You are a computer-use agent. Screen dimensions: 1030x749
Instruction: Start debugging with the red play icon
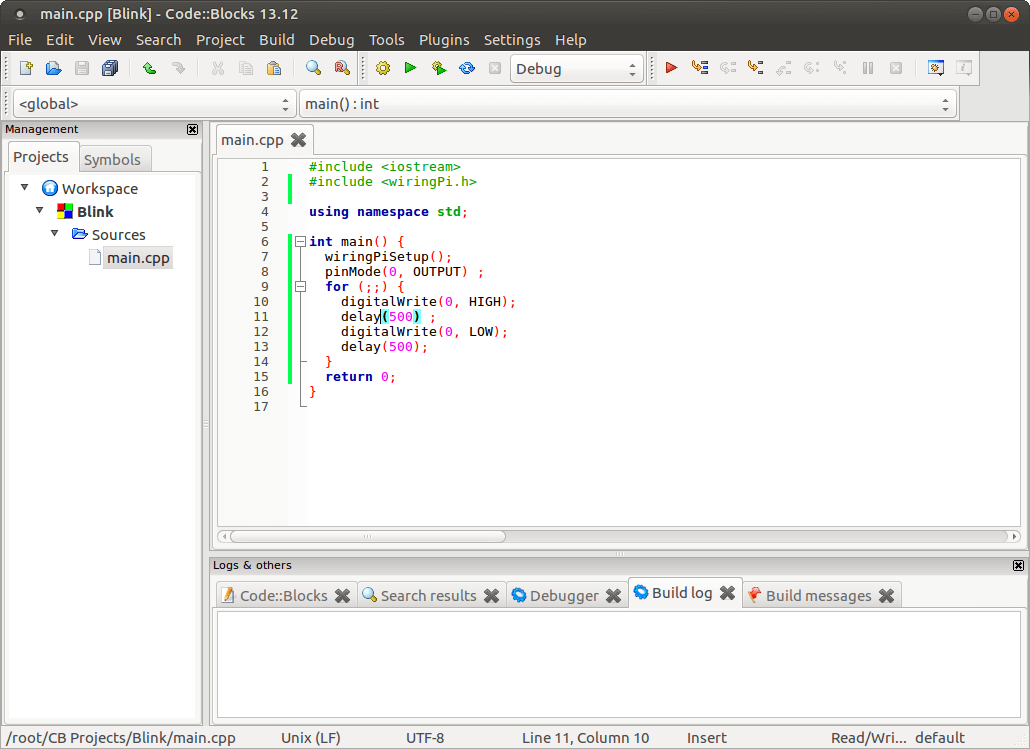pos(671,68)
